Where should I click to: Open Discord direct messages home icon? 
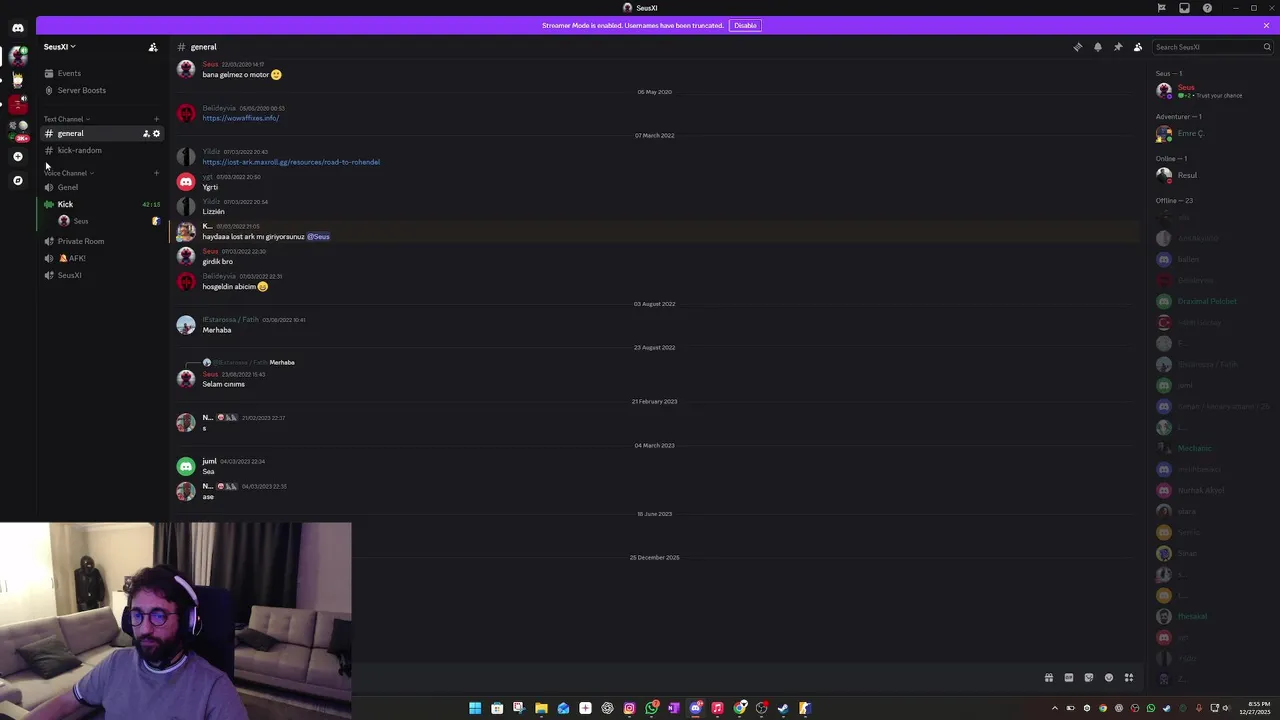(17, 27)
